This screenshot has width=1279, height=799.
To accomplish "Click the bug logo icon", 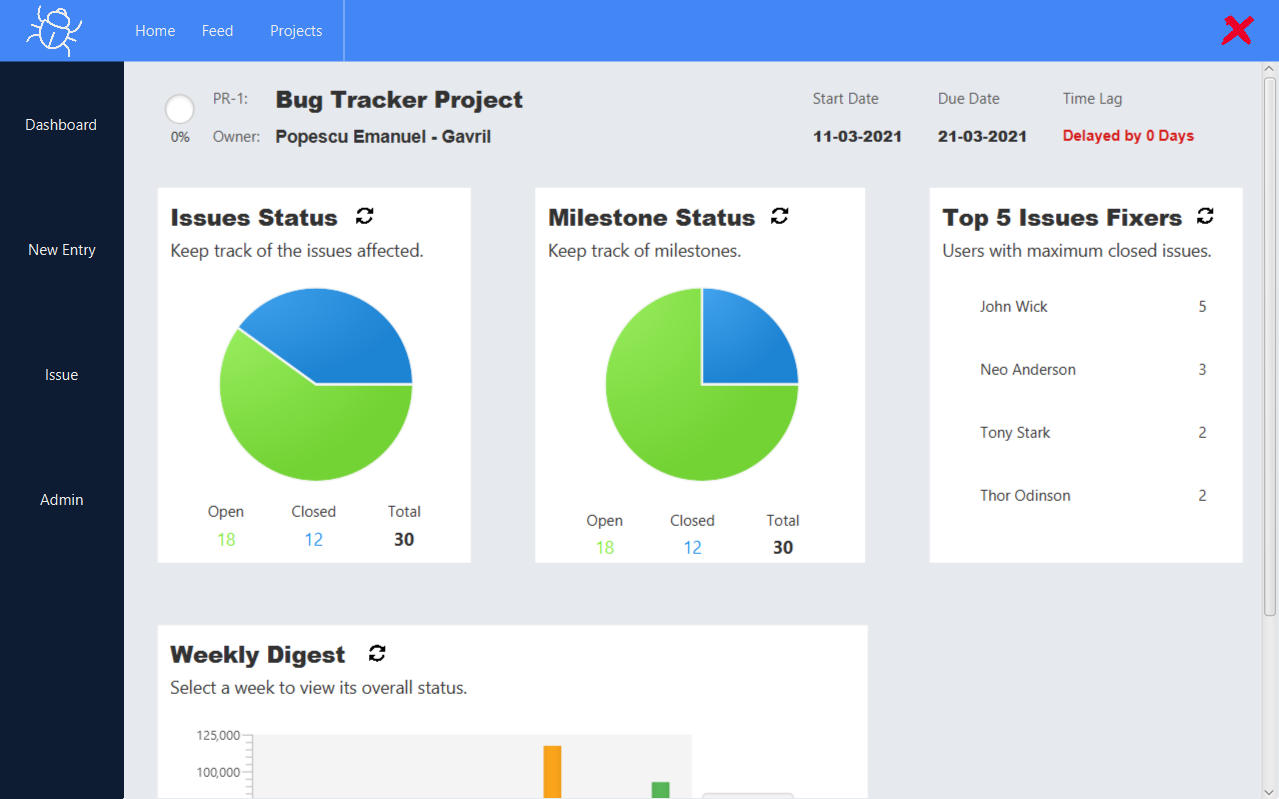I will click(54, 30).
